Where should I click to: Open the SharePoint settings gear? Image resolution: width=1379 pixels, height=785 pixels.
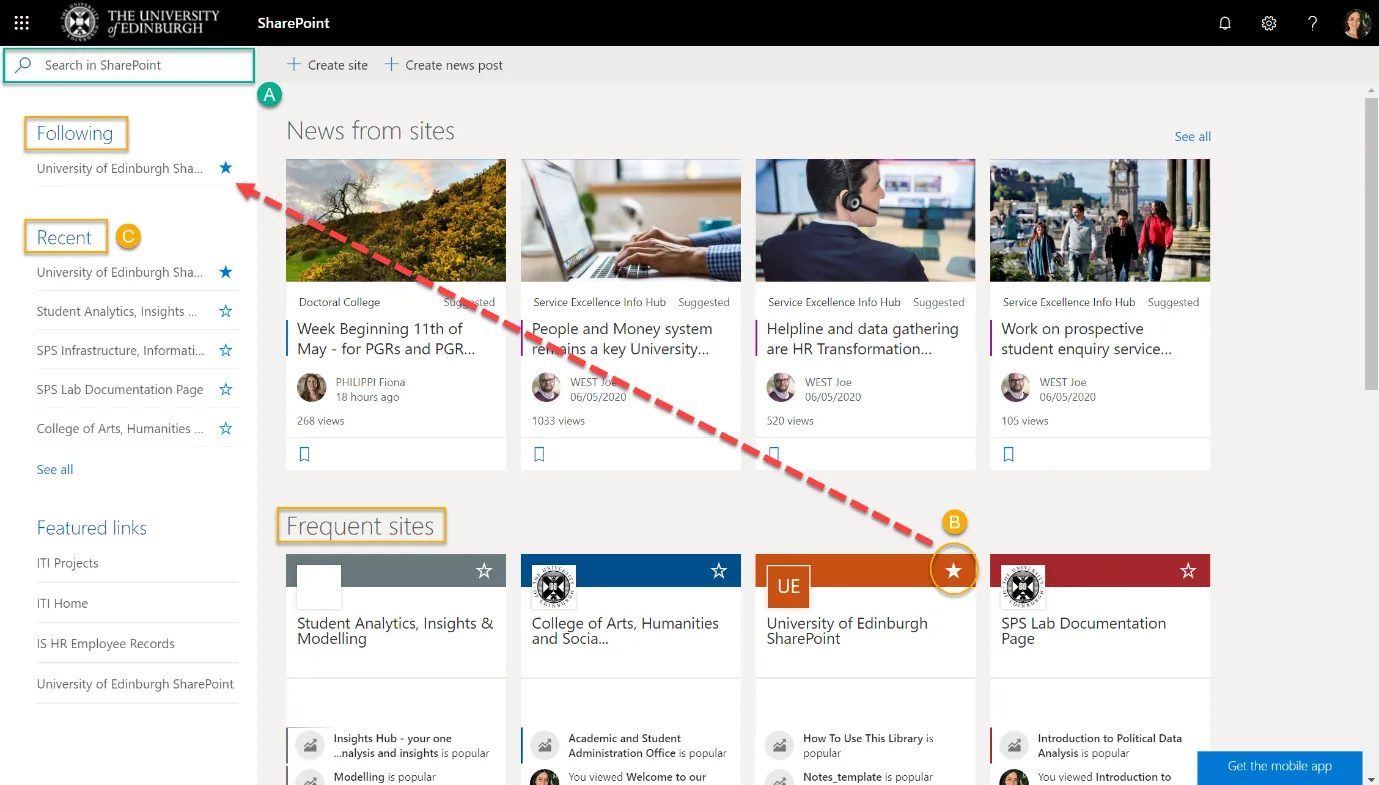(1268, 22)
